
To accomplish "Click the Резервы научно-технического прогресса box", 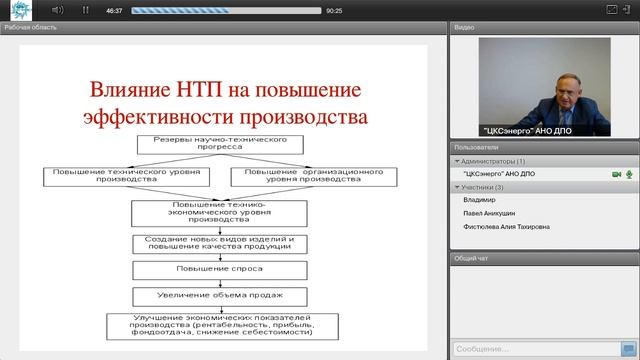I will [220, 144].
